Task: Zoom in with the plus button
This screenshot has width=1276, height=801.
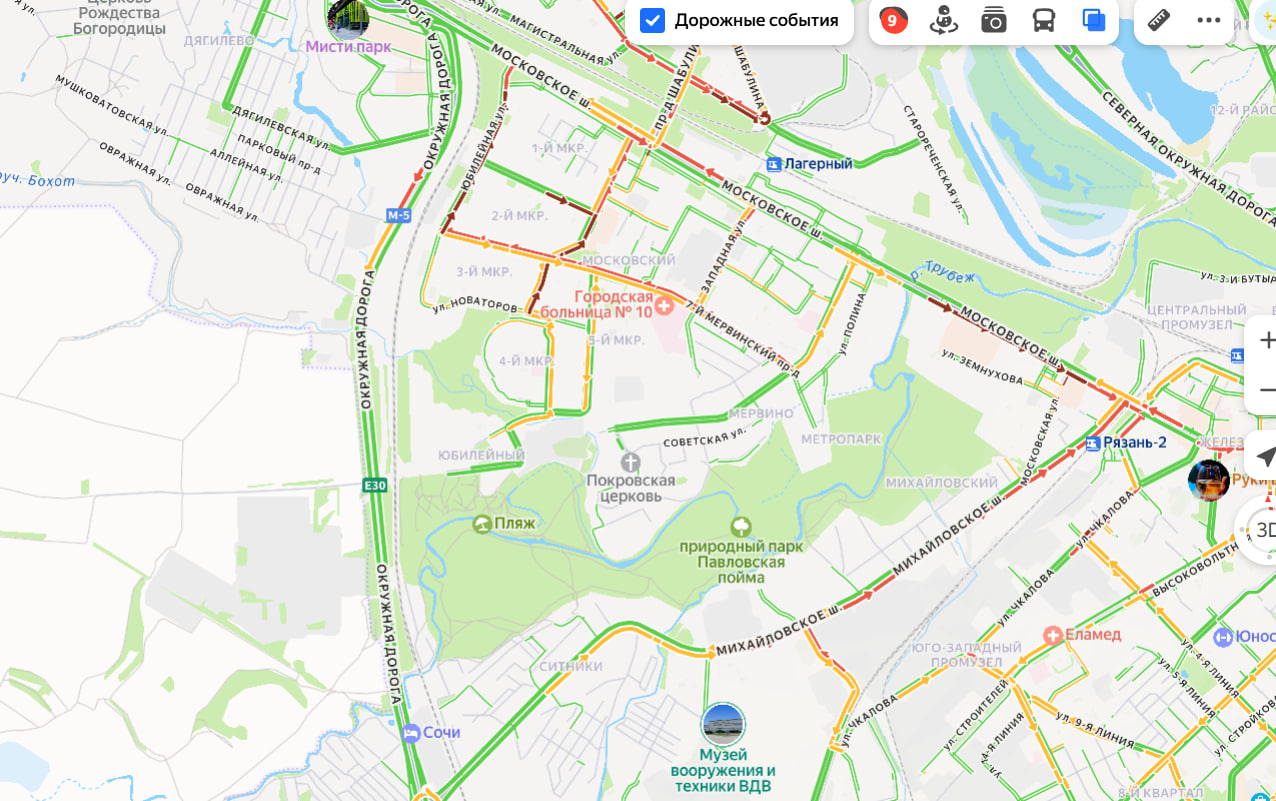Action: point(1264,340)
